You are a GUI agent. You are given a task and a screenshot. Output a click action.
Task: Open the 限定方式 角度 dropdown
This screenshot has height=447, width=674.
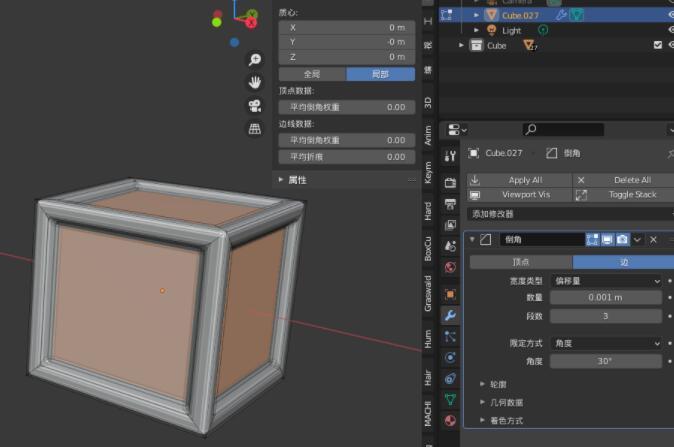point(607,343)
